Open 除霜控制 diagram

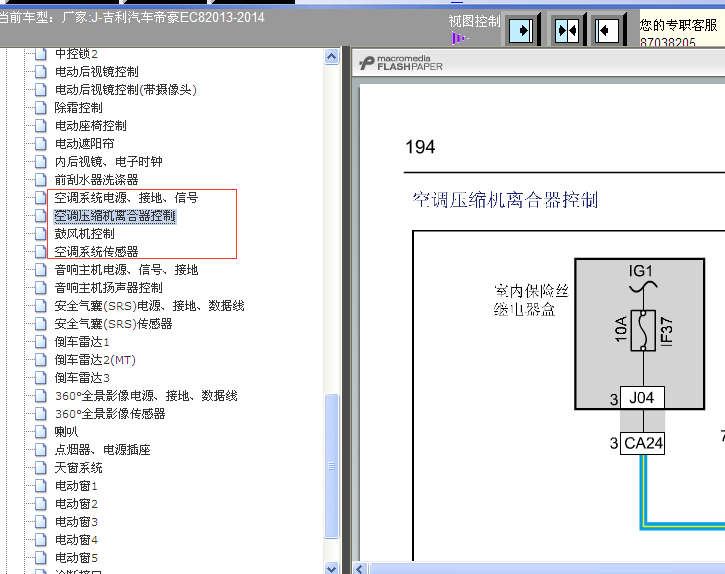pos(79,108)
